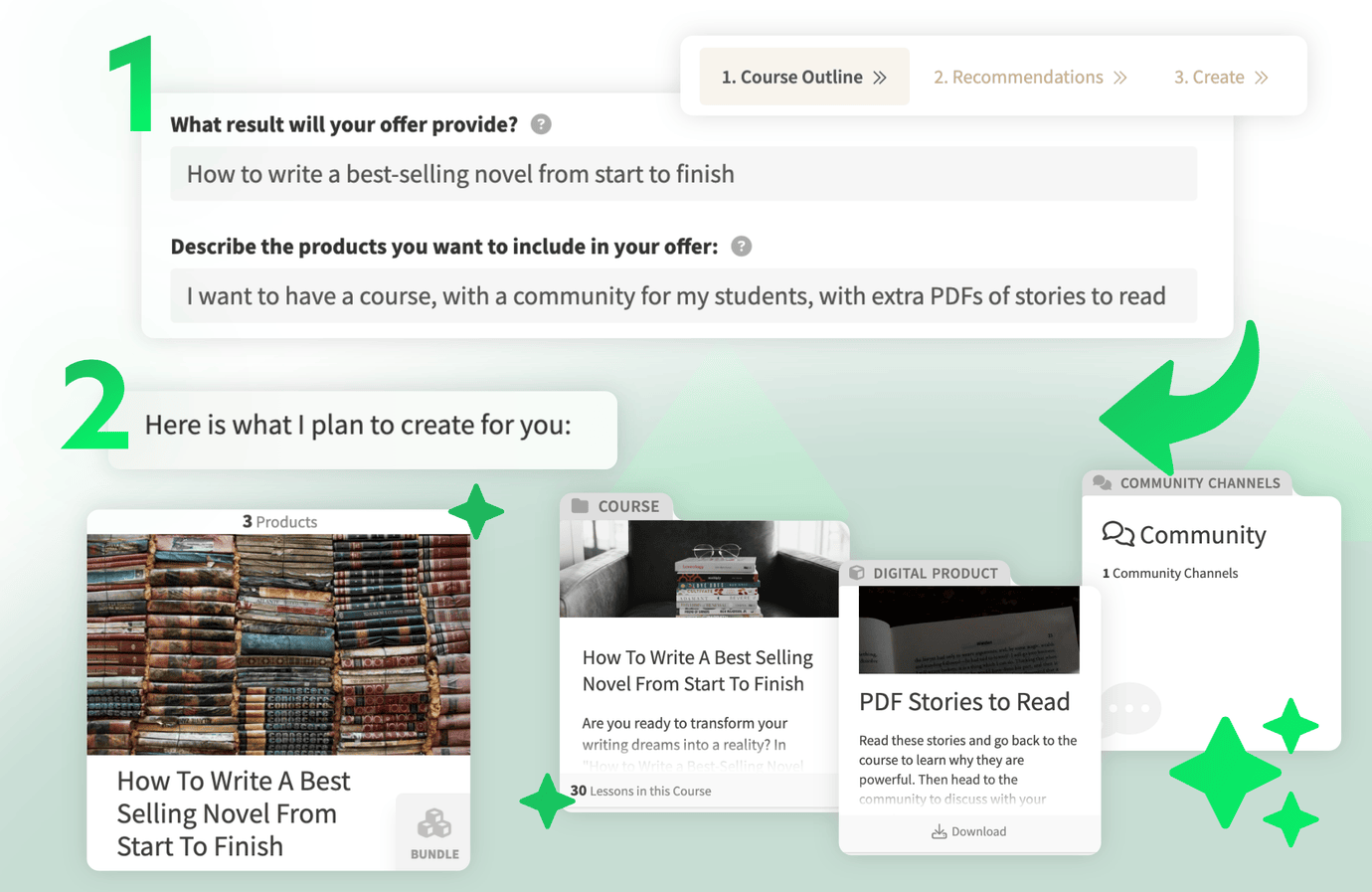The height and width of the screenshot is (892, 1372).
Task: Click the double chevron beside Course Outline
Action: click(880, 78)
